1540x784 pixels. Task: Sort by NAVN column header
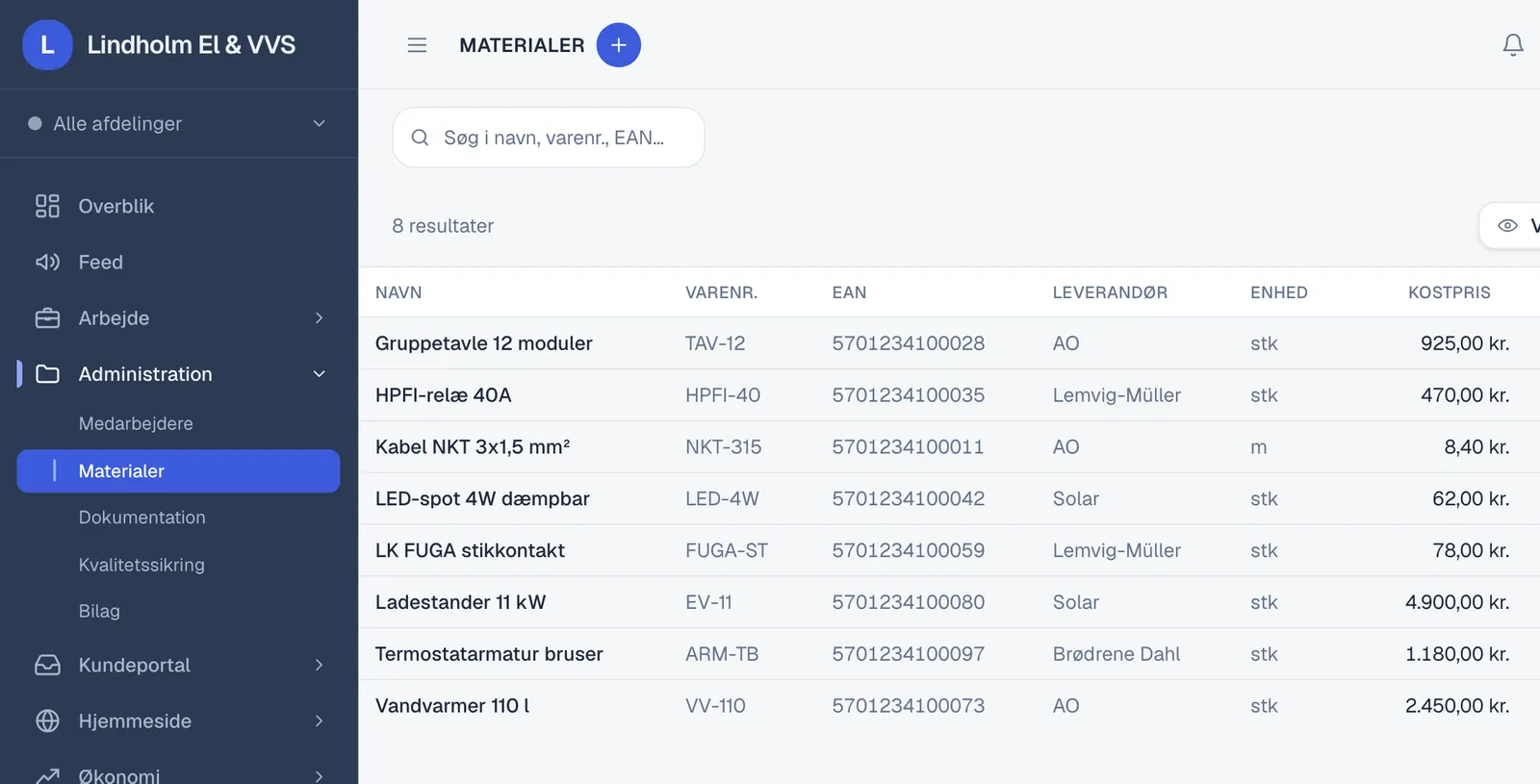[x=398, y=292]
